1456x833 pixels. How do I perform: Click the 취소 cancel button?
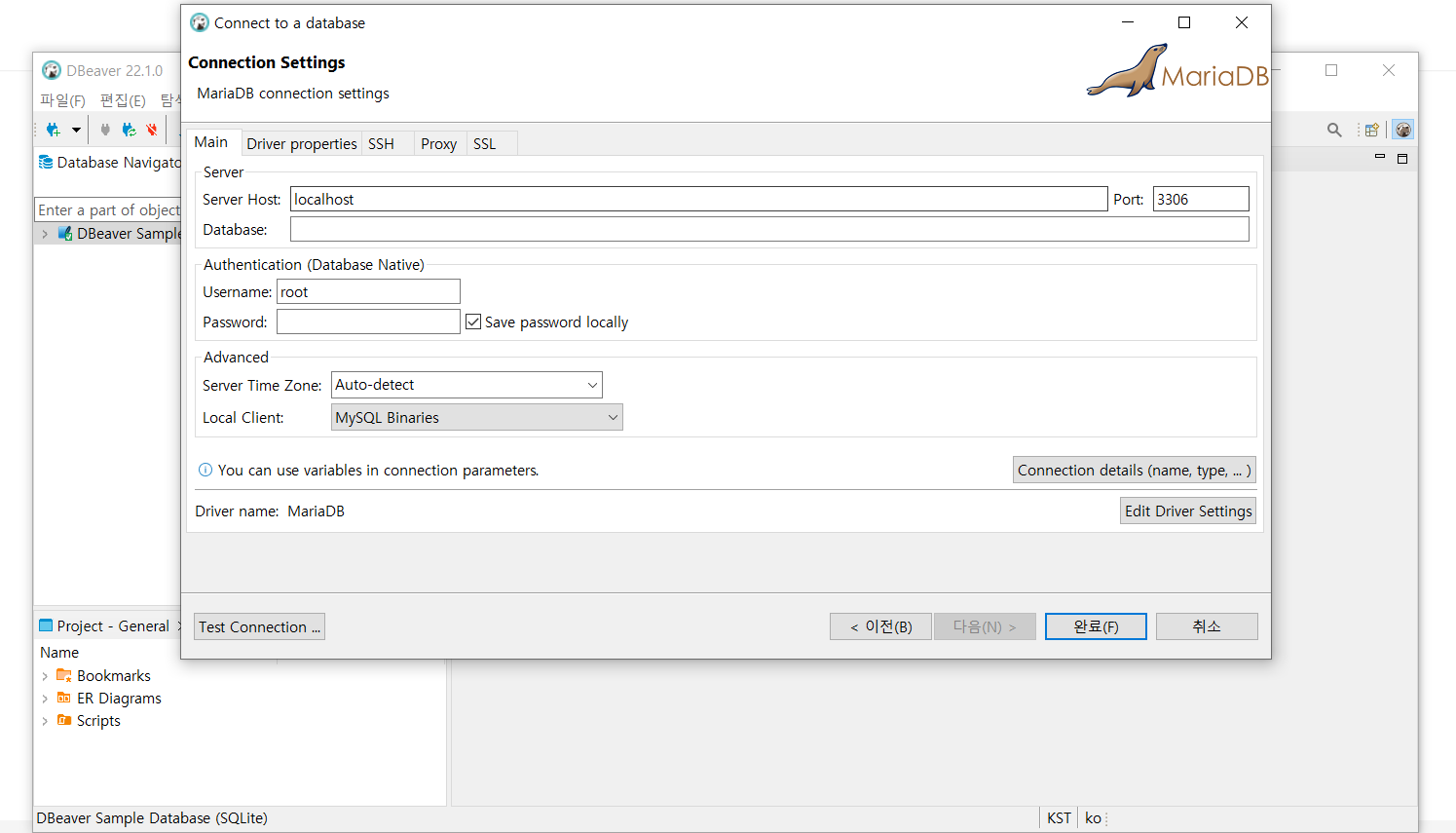[1207, 626]
